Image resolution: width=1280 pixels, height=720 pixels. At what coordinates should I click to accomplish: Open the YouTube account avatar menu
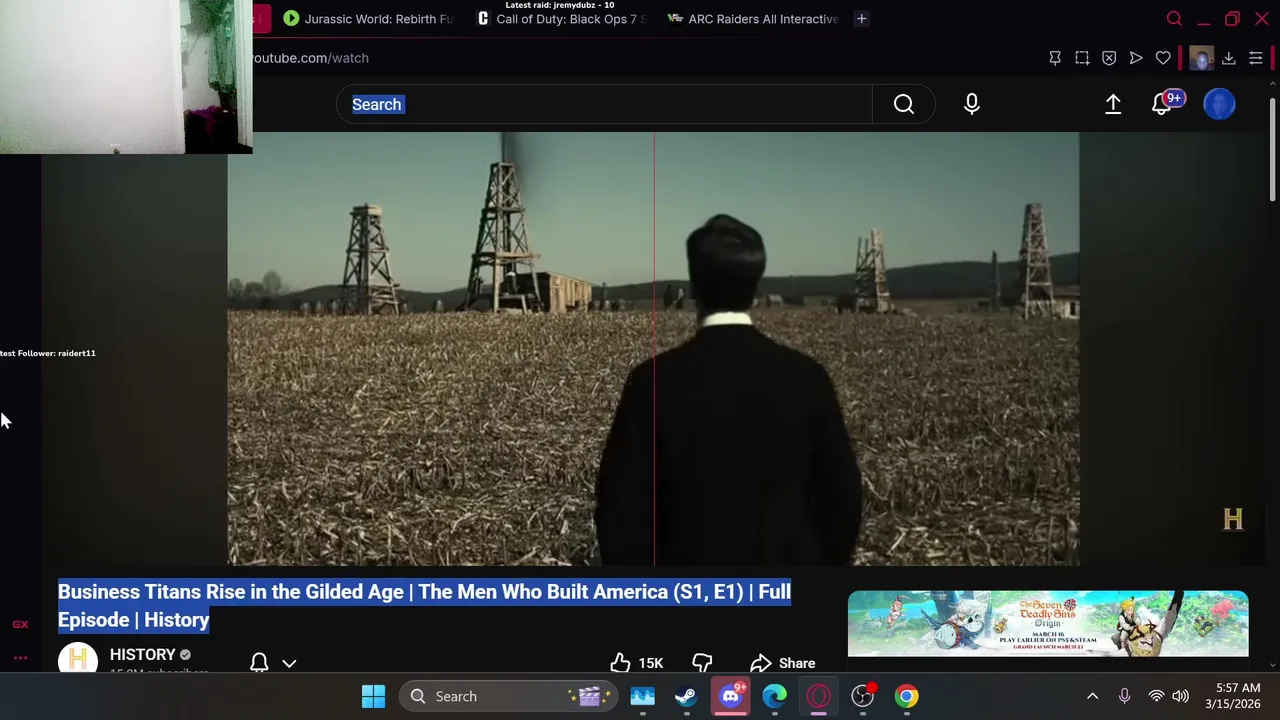tap(1219, 104)
